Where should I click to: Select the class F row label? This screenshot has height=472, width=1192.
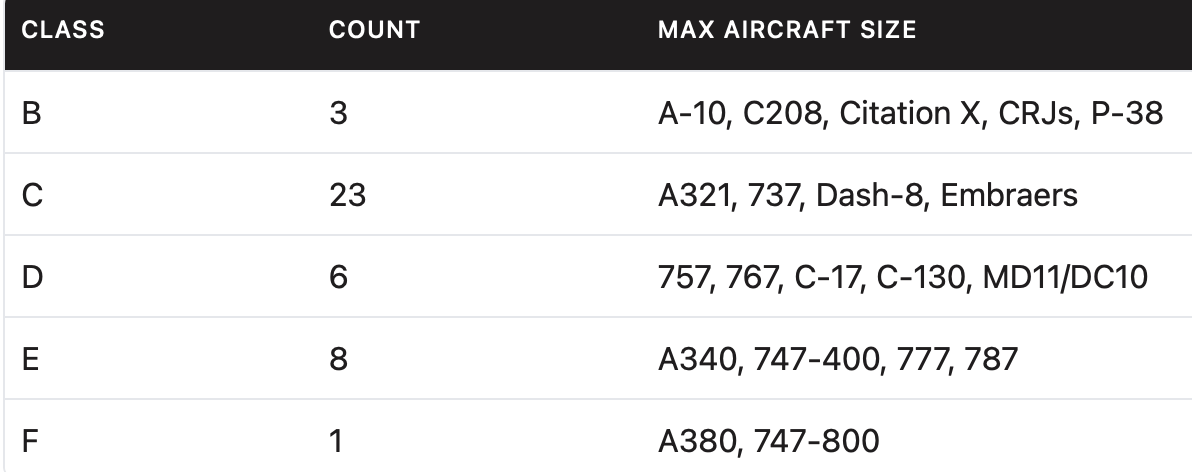[30, 441]
